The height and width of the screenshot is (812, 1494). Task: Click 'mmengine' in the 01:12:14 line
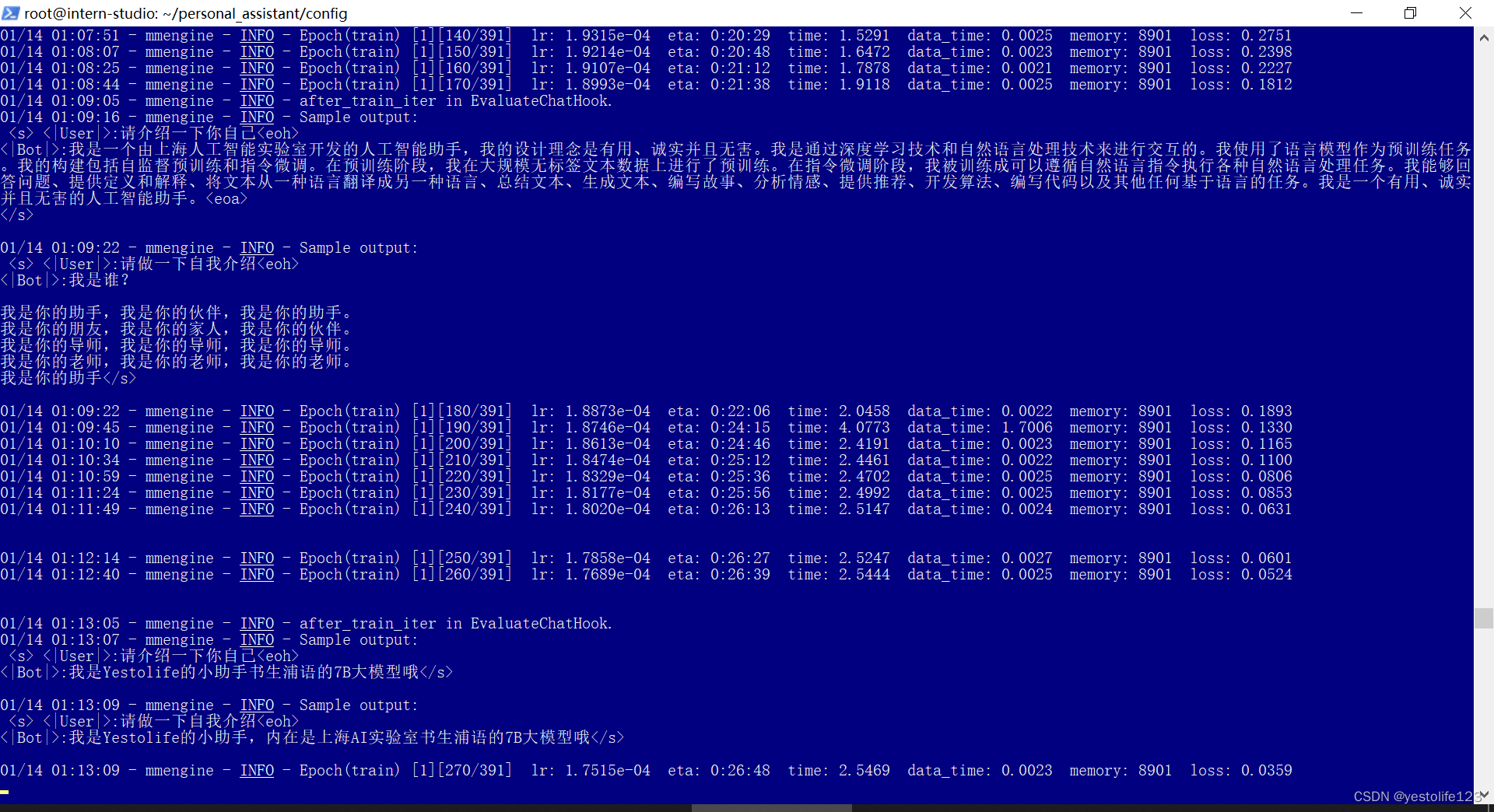pyautogui.click(x=179, y=558)
